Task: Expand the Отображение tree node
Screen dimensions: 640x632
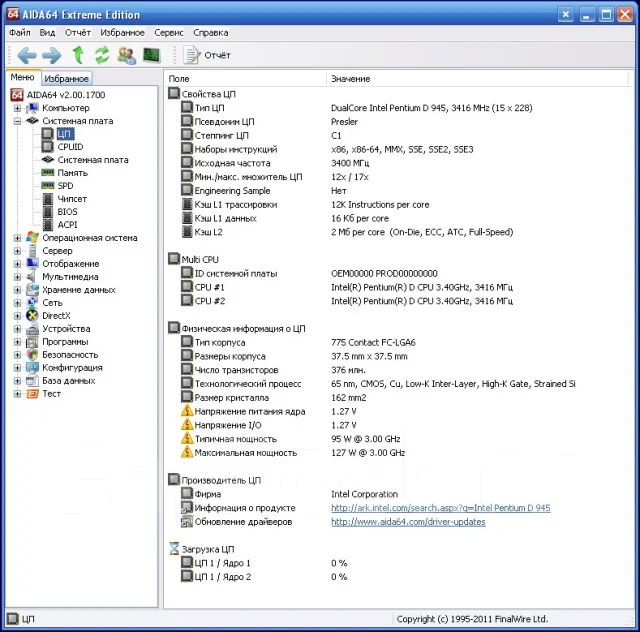Action: (17, 264)
